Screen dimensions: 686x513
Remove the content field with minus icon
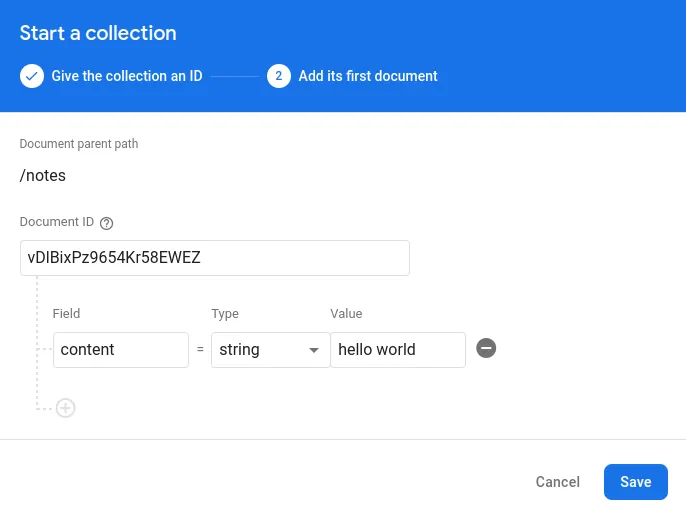pos(486,349)
